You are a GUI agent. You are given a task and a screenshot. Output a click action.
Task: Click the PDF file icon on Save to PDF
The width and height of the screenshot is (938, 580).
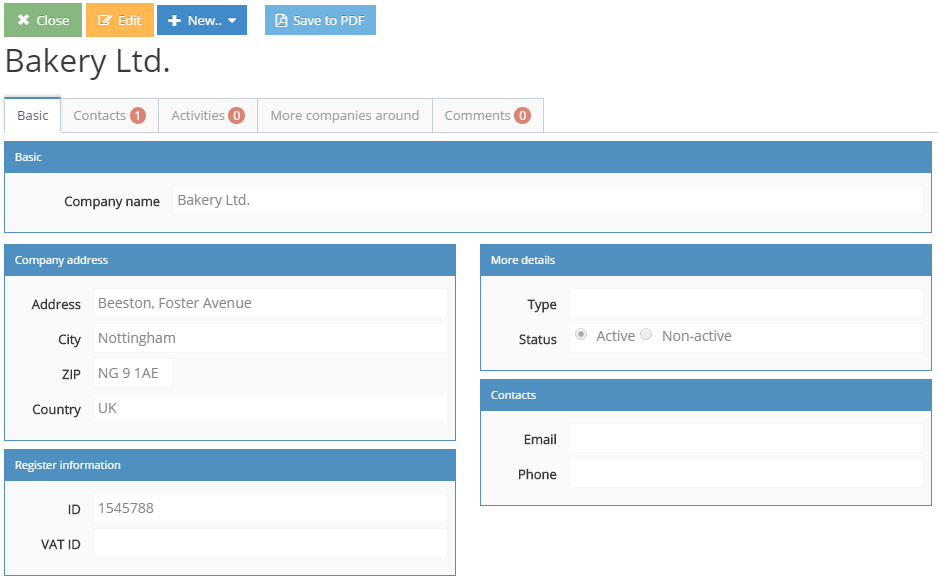tap(281, 20)
